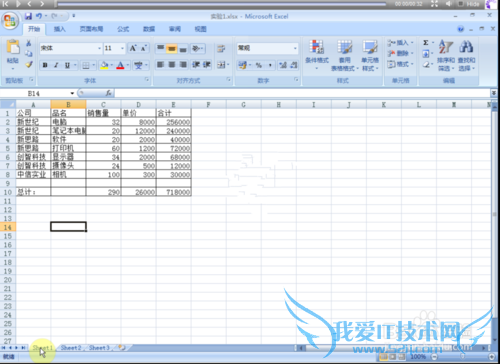The image size is (500, 364).
Task: Open the font name dropdown
Action: [99, 48]
